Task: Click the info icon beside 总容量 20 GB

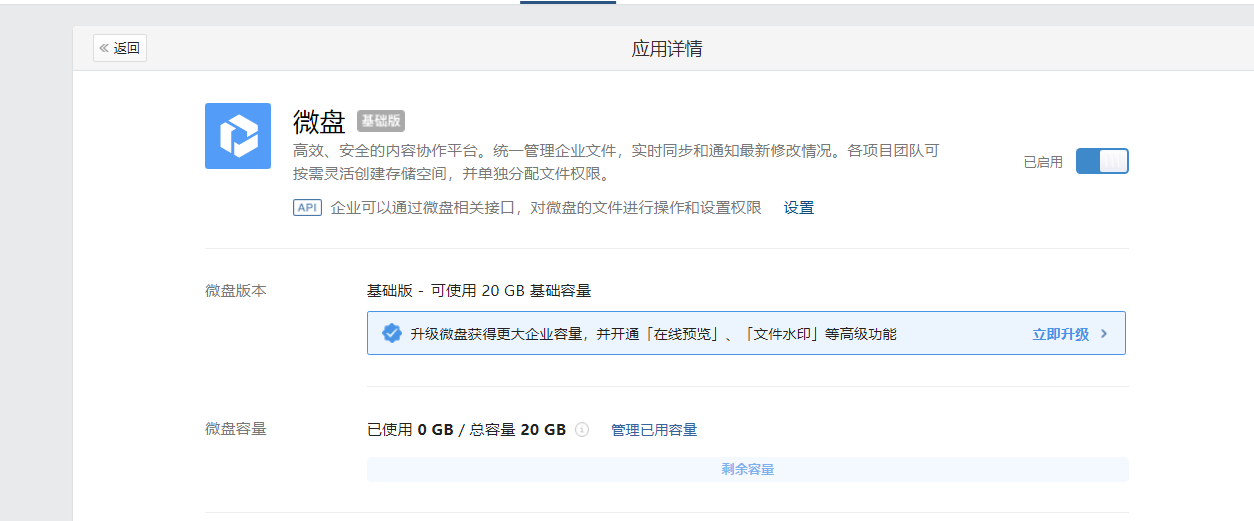Action: (x=582, y=430)
